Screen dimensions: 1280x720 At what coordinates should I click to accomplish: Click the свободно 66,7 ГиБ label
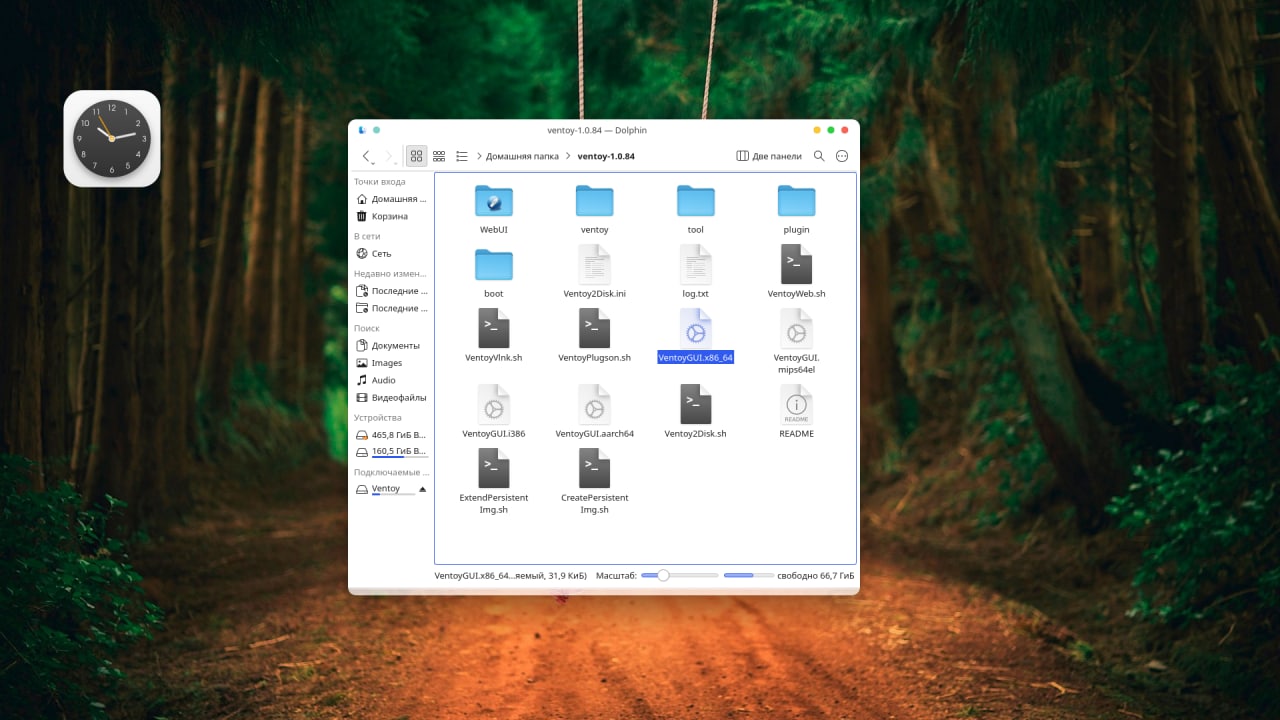(816, 576)
